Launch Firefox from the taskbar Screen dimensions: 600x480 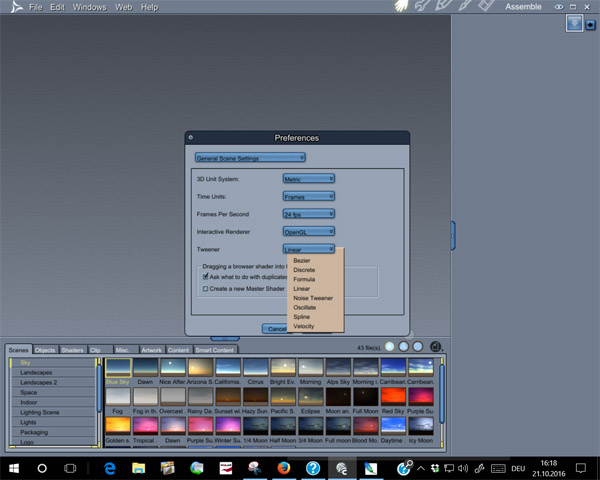(284, 468)
